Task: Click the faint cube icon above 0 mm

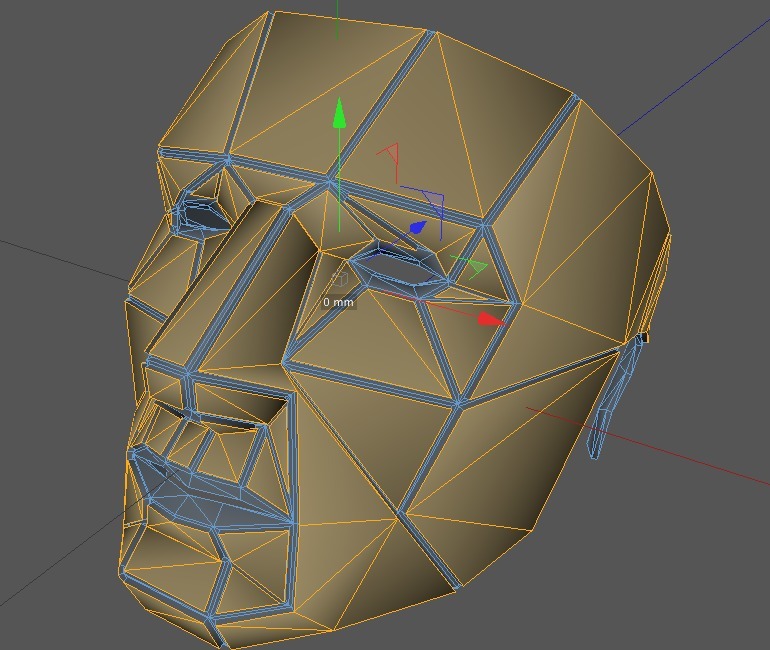Action: [x=339, y=278]
